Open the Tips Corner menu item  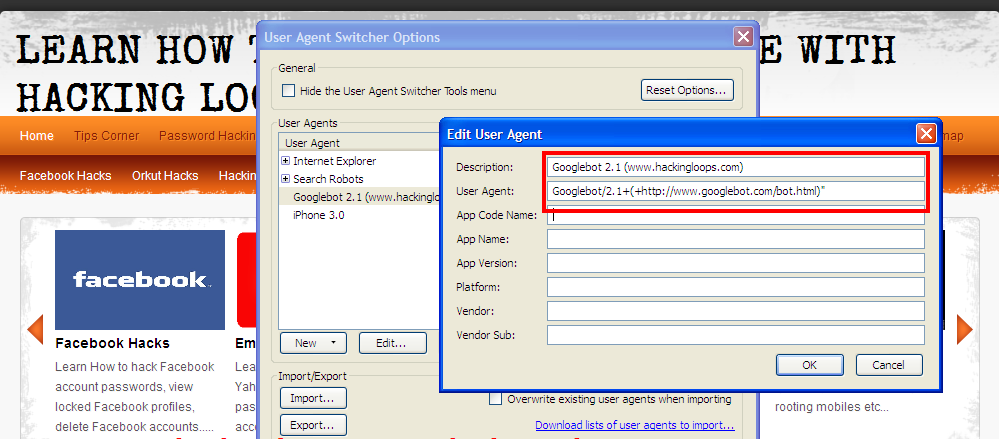106,136
